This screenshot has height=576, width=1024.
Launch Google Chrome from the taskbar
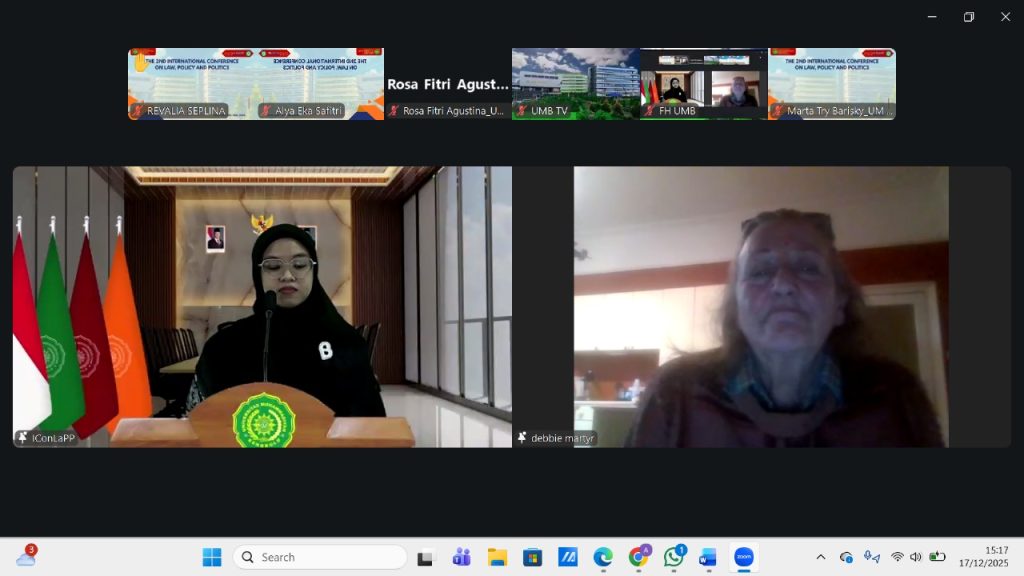(x=638, y=557)
